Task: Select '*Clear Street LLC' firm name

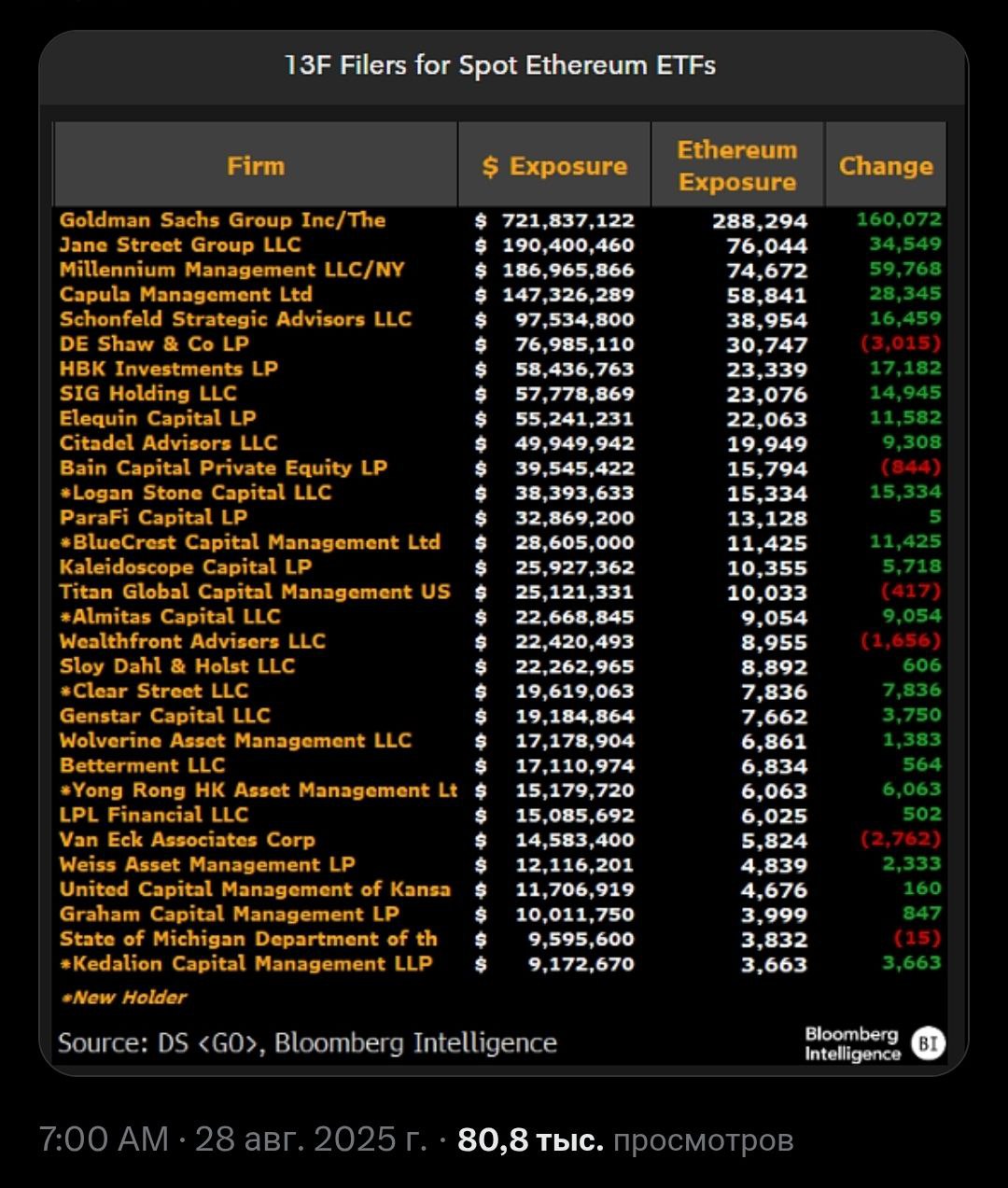Action: click(x=154, y=691)
